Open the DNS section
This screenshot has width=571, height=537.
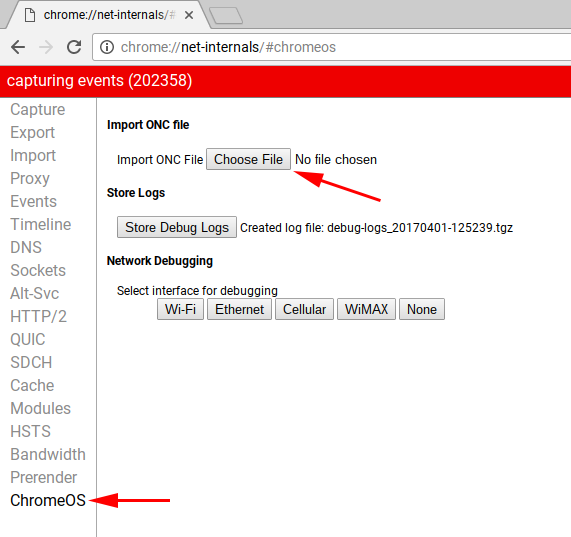tap(26, 247)
